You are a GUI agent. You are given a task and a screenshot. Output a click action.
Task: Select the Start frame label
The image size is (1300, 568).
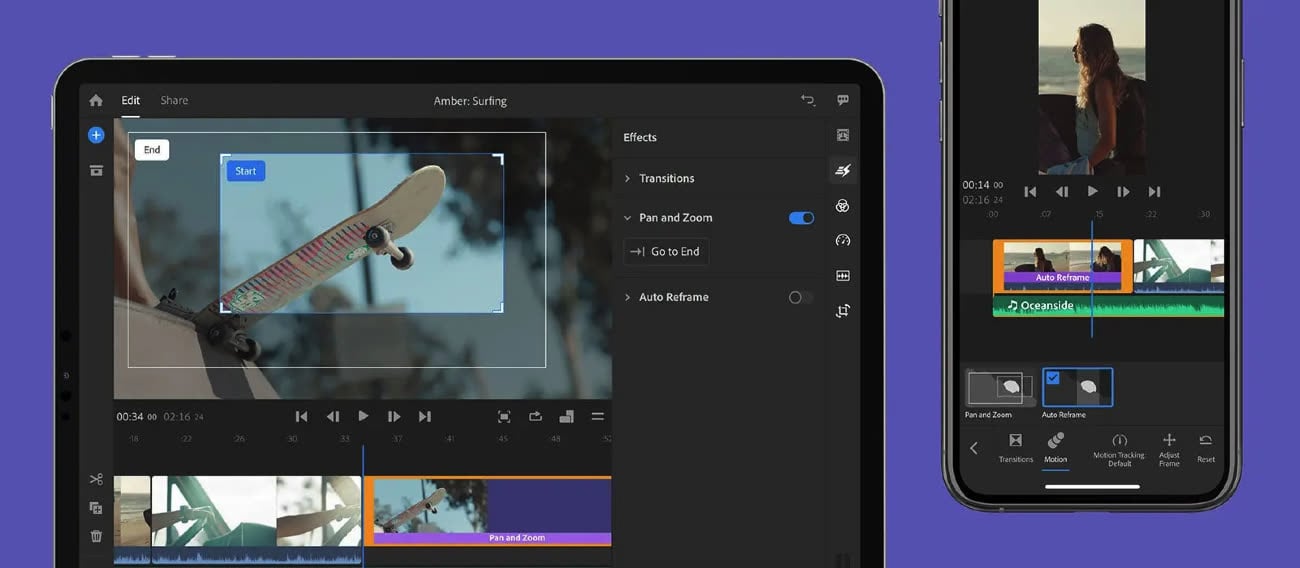(246, 171)
